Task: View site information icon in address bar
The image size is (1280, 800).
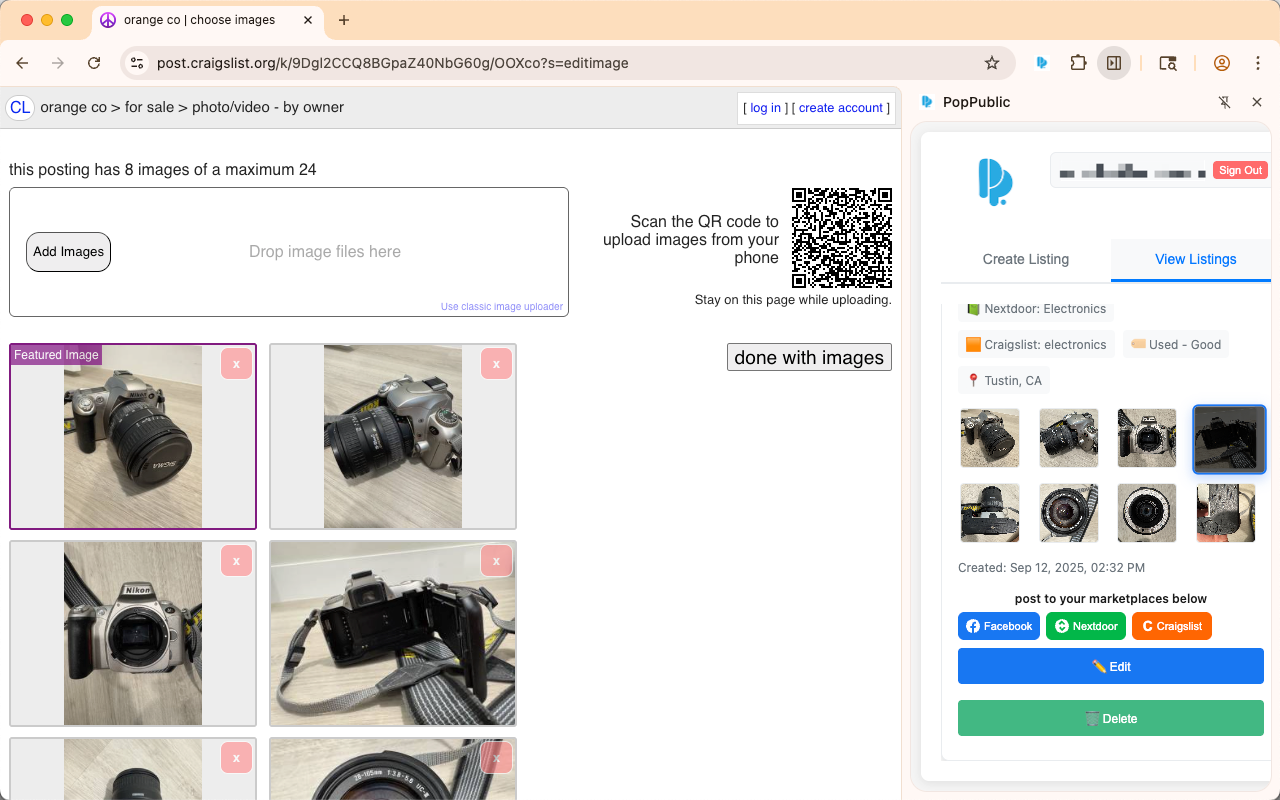Action: 137,63
